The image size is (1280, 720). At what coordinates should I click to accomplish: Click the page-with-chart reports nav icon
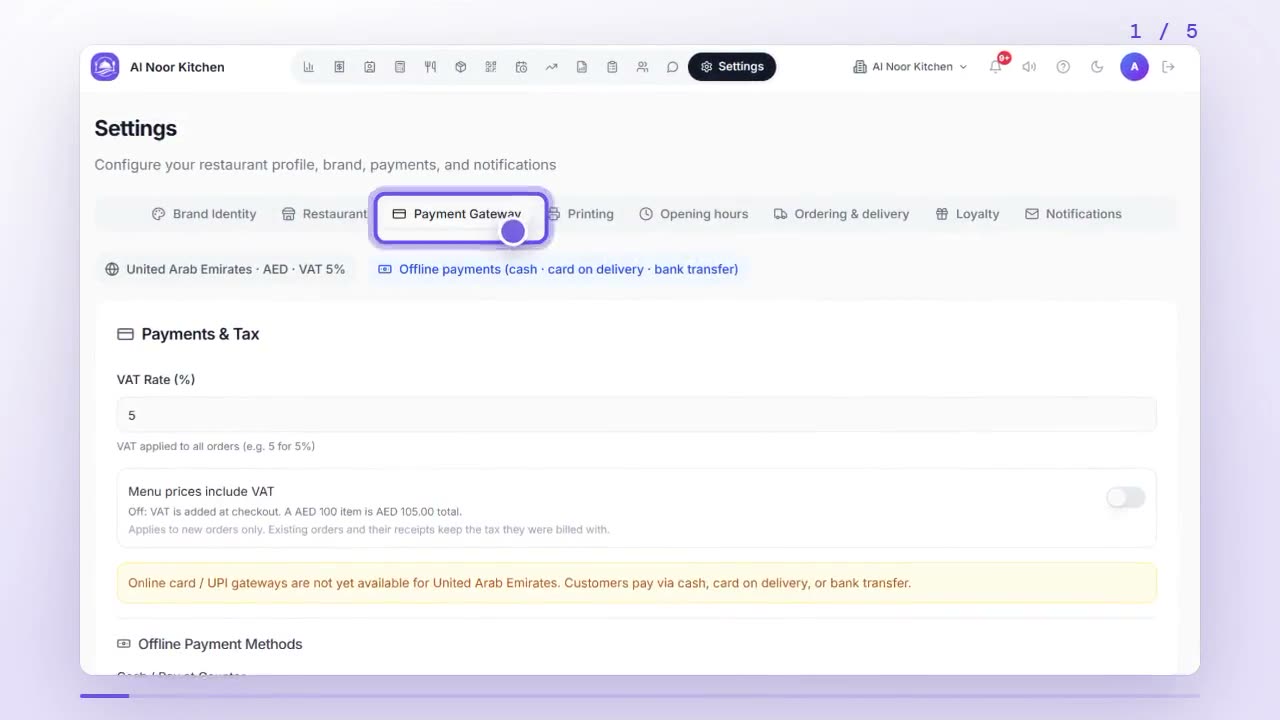coord(582,67)
